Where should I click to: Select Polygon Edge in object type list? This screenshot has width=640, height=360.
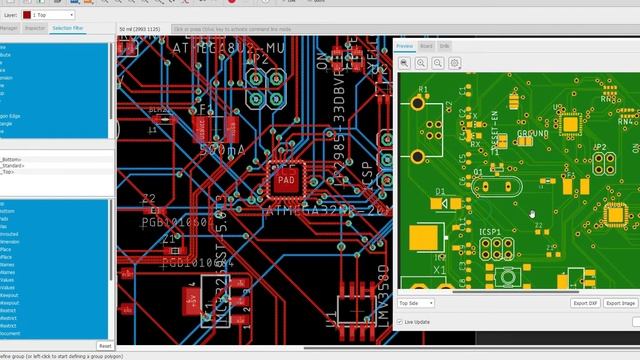10,116
